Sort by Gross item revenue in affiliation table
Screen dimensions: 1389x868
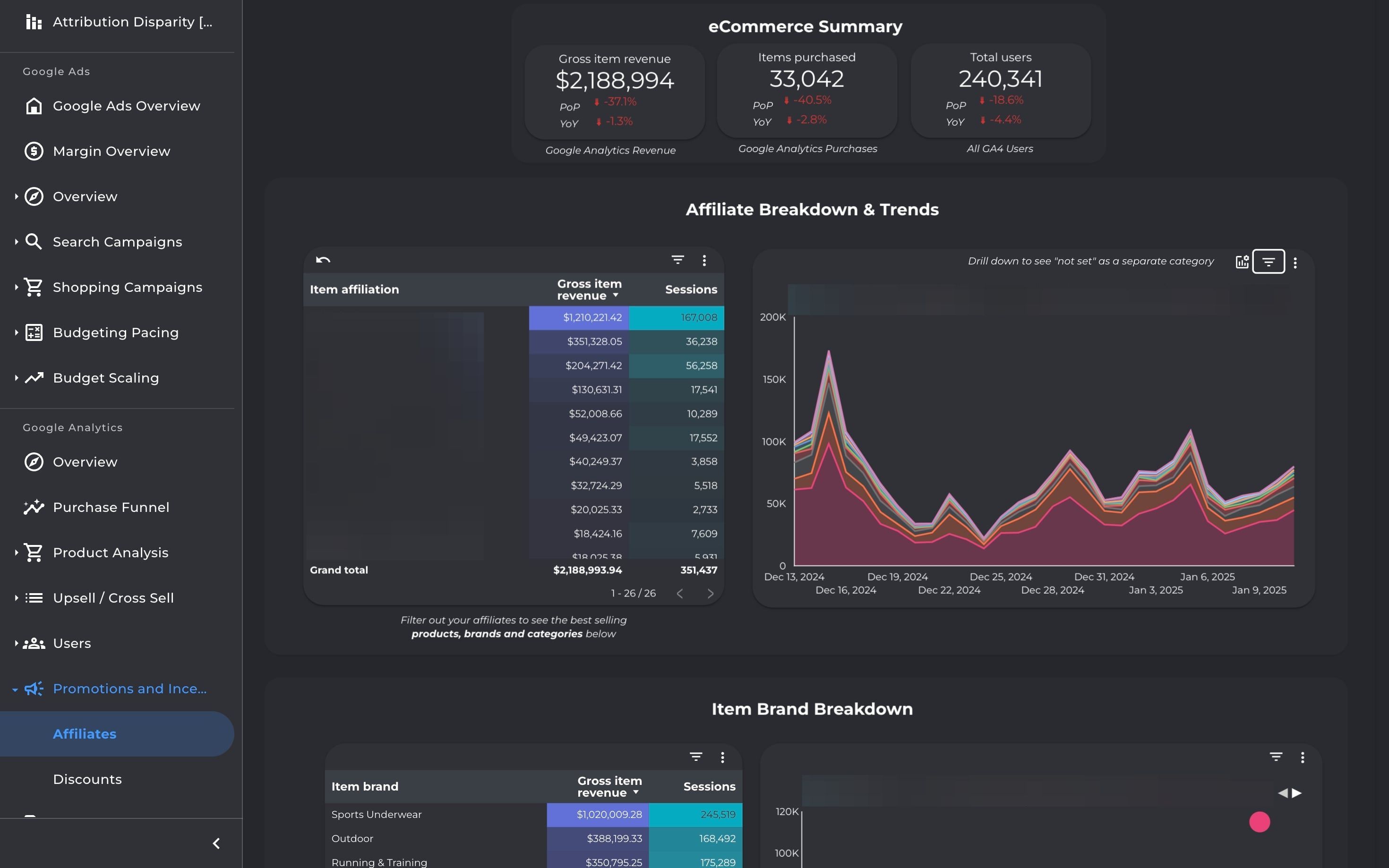coord(589,289)
